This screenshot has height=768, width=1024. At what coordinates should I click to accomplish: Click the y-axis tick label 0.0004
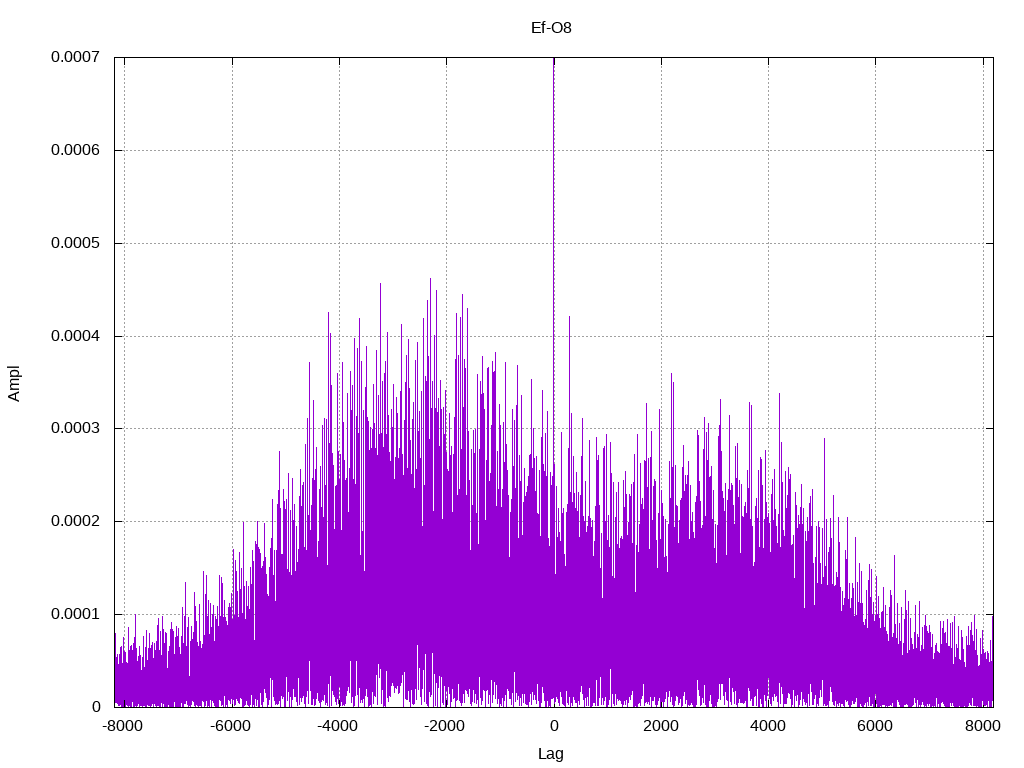[x=75, y=336]
